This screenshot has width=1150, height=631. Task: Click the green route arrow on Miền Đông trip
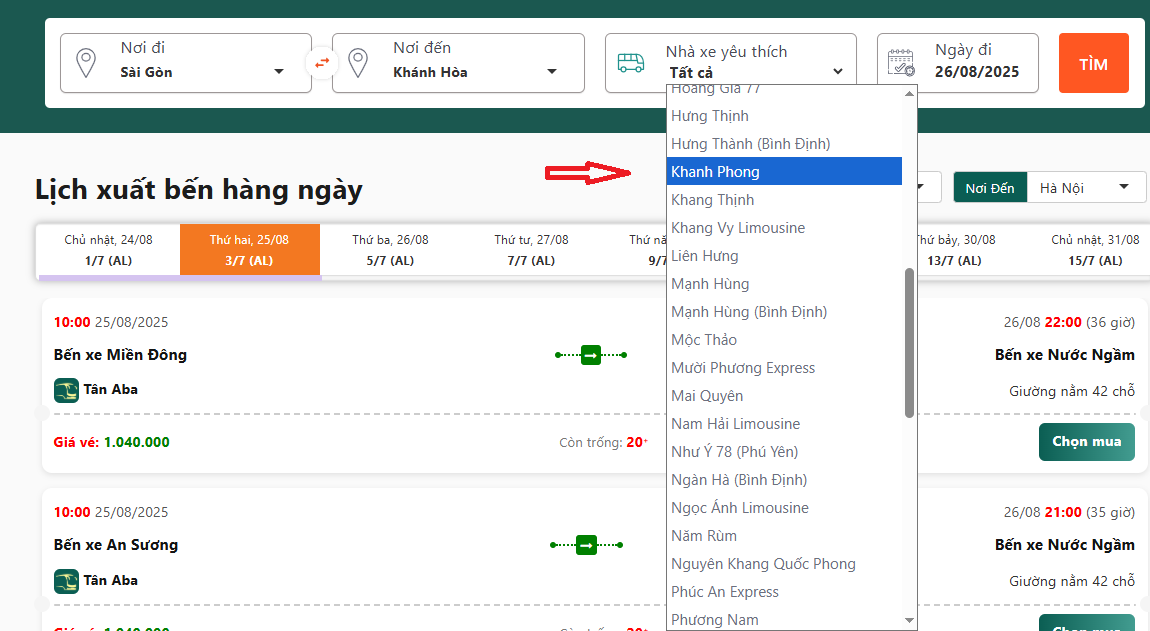tap(591, 355)
